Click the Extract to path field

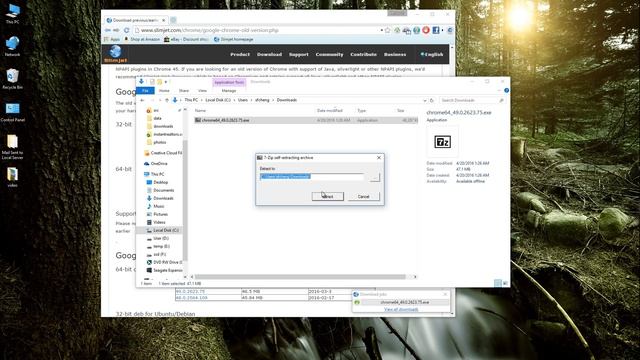tap(311, 176)
